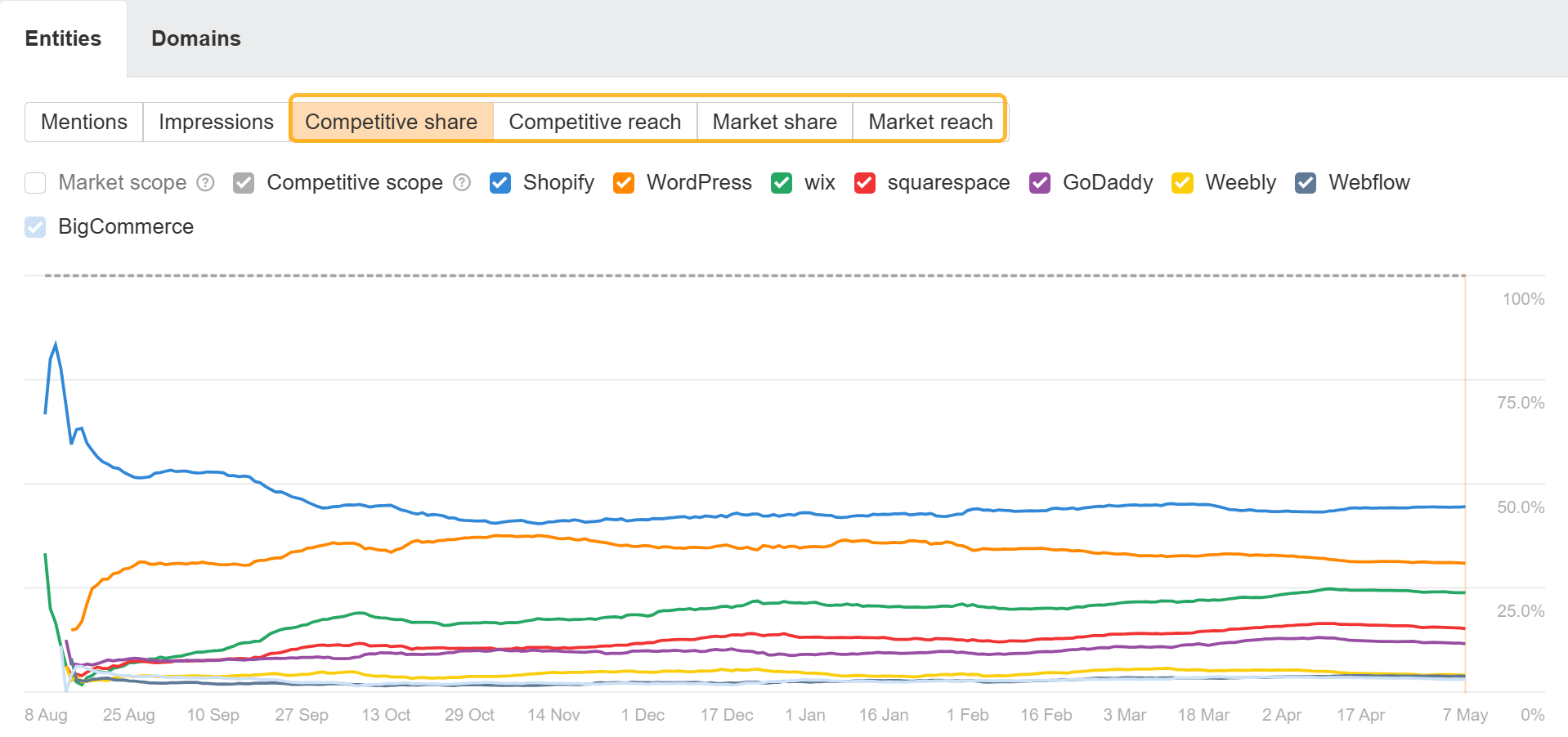Screen dimensions: 1568x737
Task: Toggle the Webflow checkbox
Action: pyautogui.click(x=1306, y=182)
